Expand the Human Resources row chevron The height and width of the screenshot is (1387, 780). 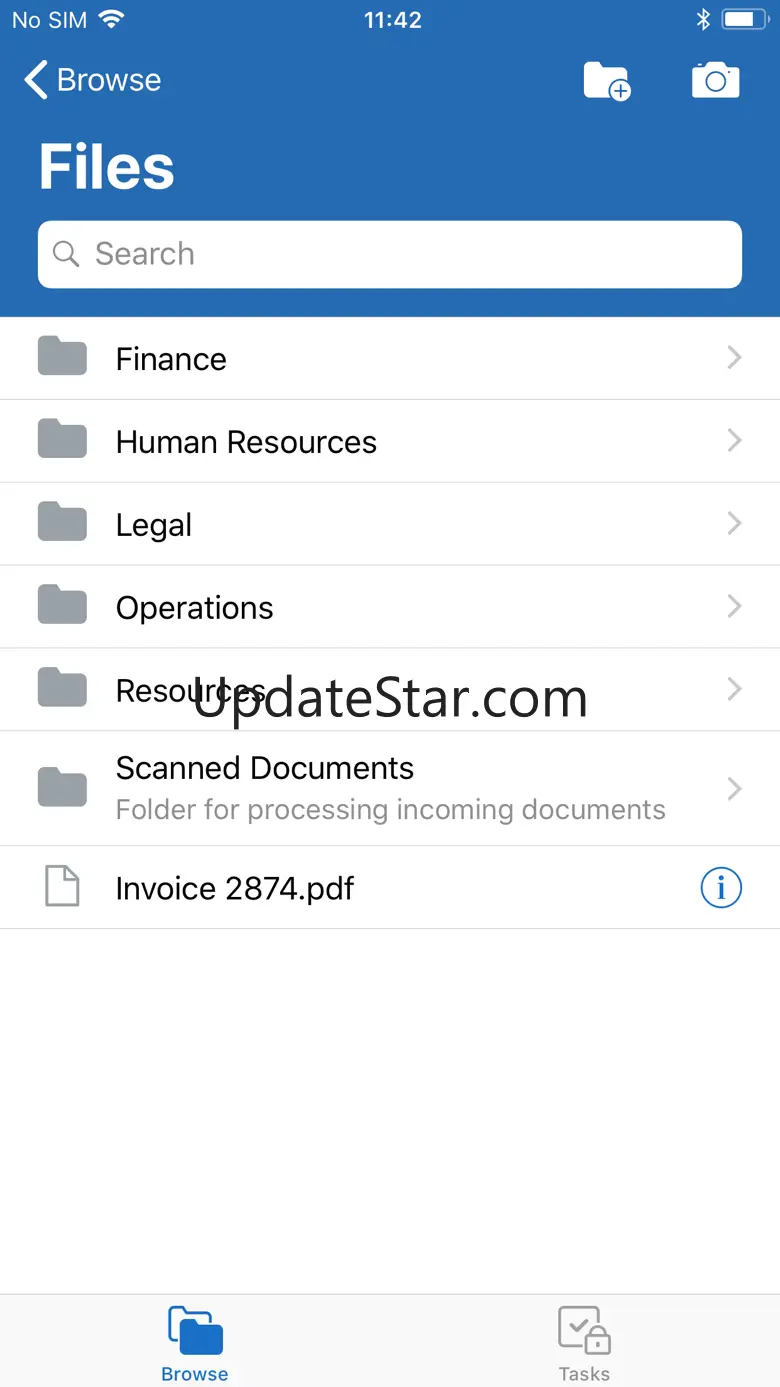[735, 440]
